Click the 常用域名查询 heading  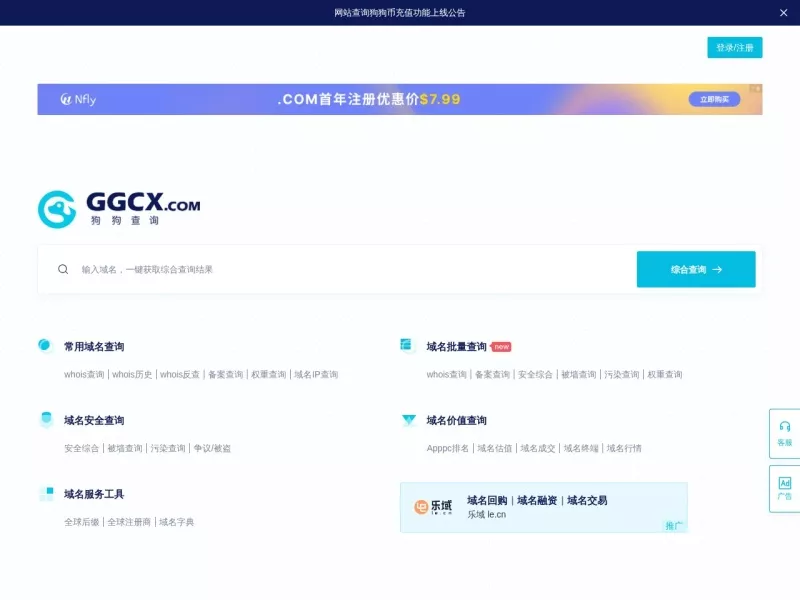click(x=94, y=347)
